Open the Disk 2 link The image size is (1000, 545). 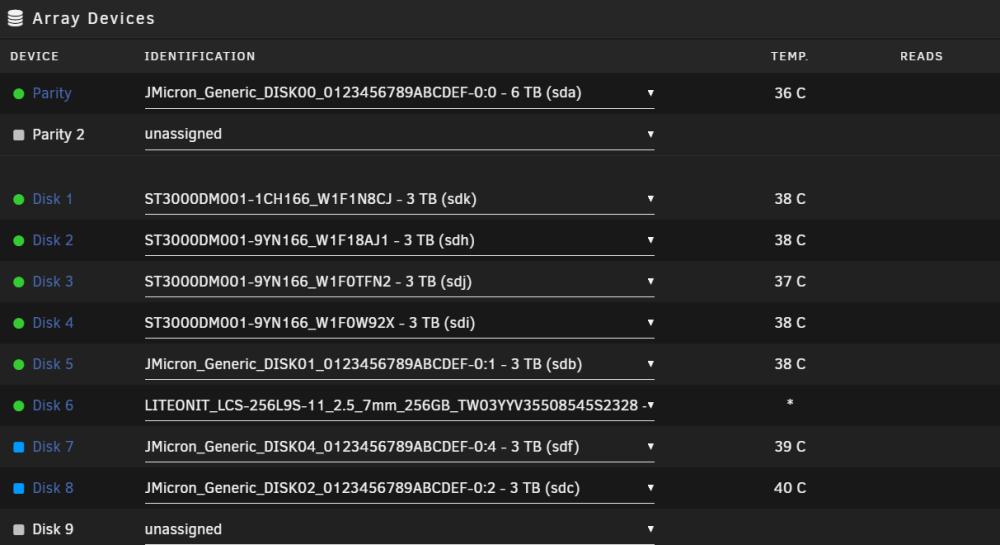coord(53,240)
